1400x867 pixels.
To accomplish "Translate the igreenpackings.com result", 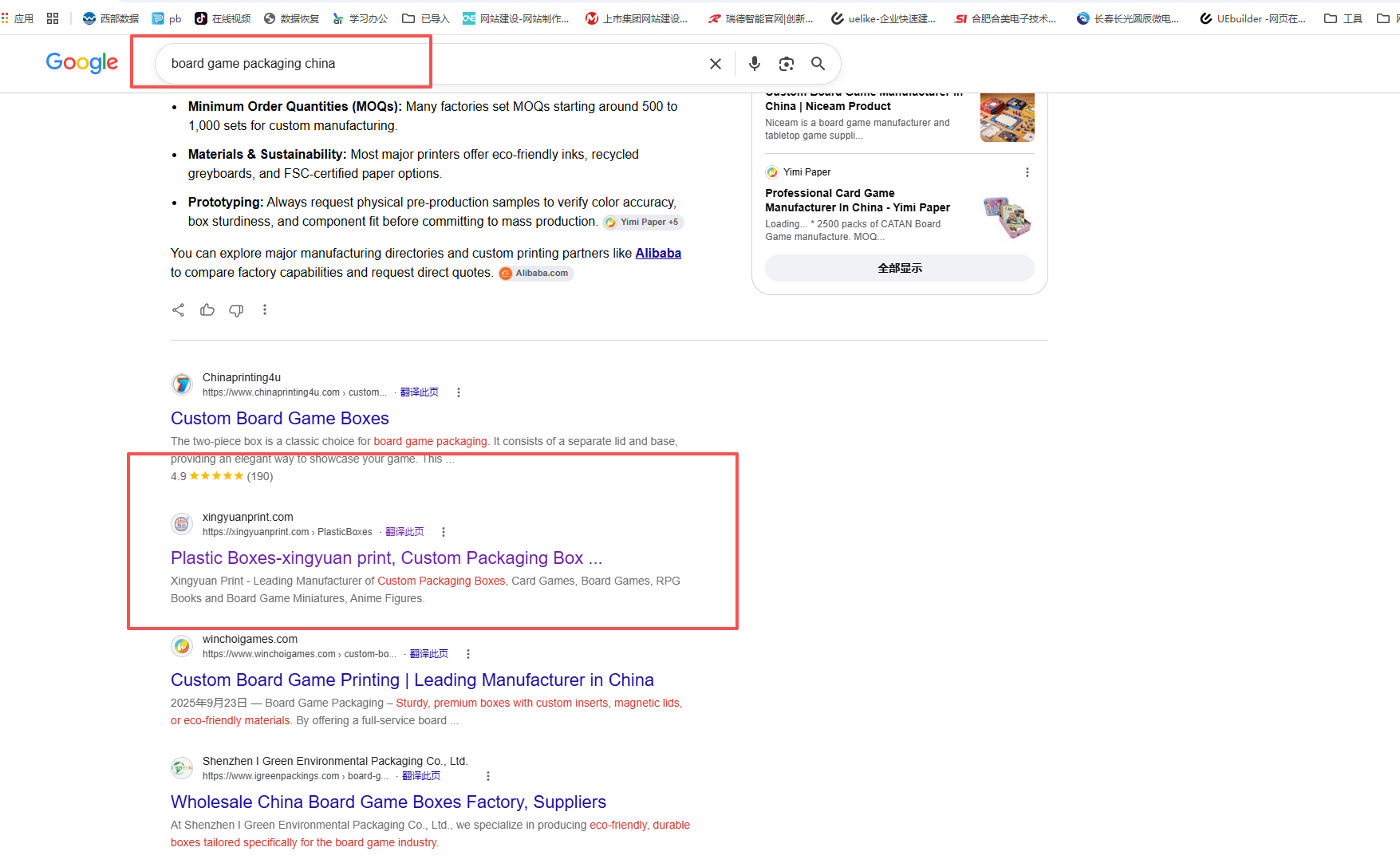I will 421,776.
